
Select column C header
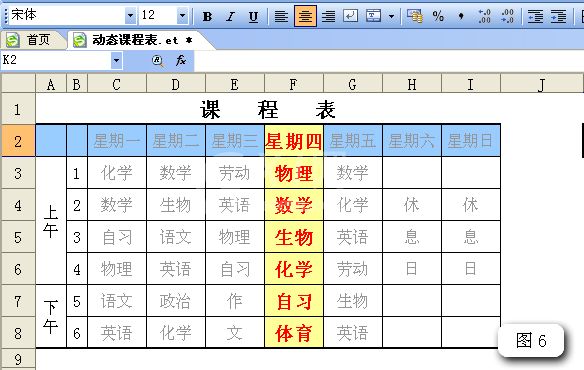click(x=117, y=83)
